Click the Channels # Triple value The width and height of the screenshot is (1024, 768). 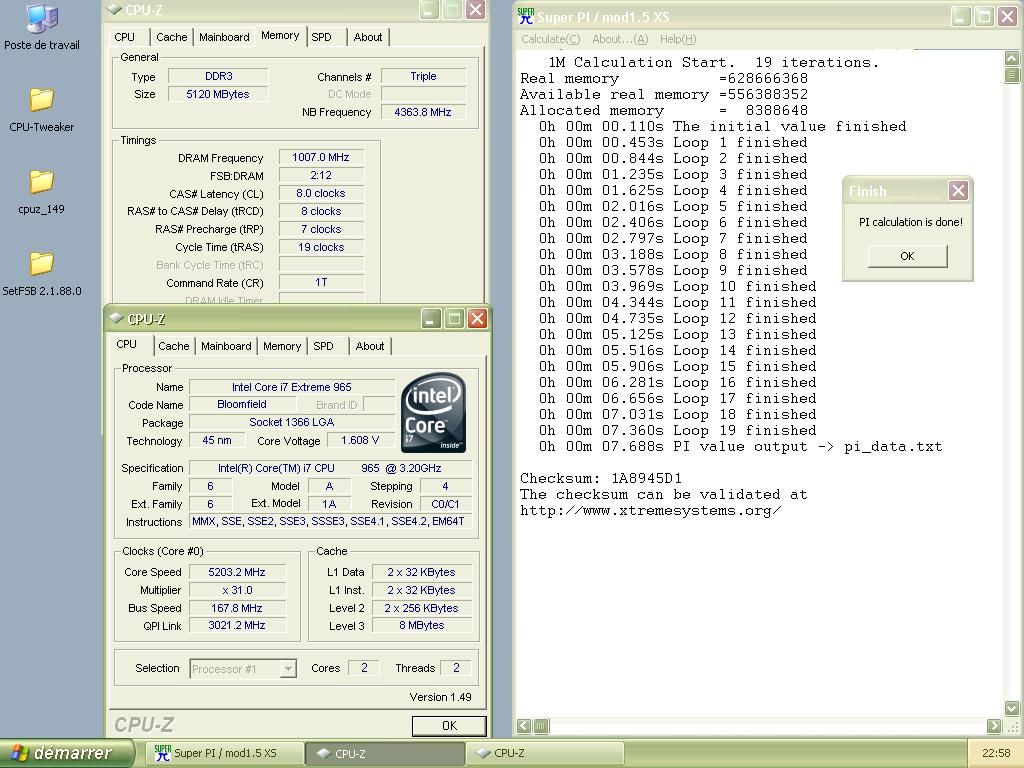pyautogui.click(x=423, y=76)
